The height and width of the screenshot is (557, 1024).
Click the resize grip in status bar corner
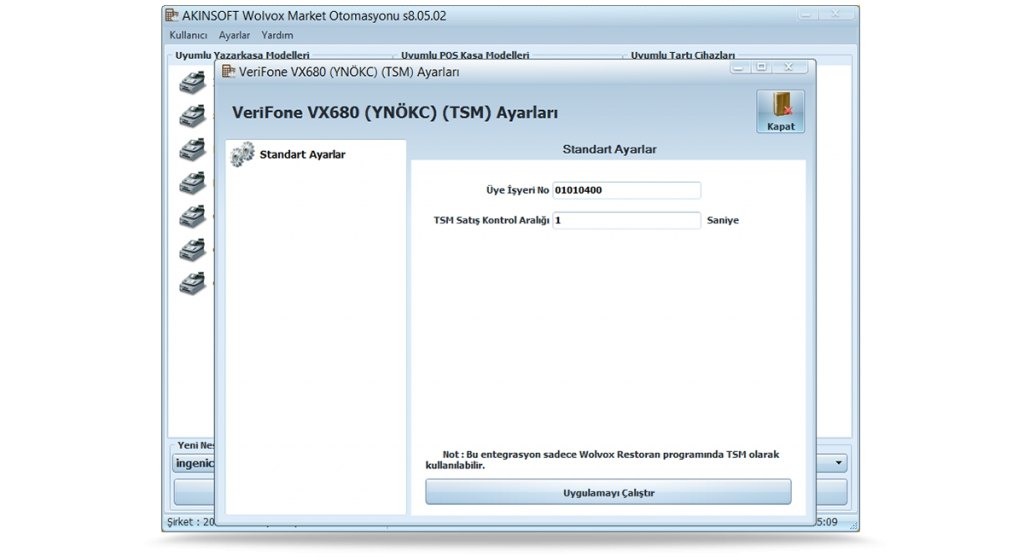click(x=853, y=524)
